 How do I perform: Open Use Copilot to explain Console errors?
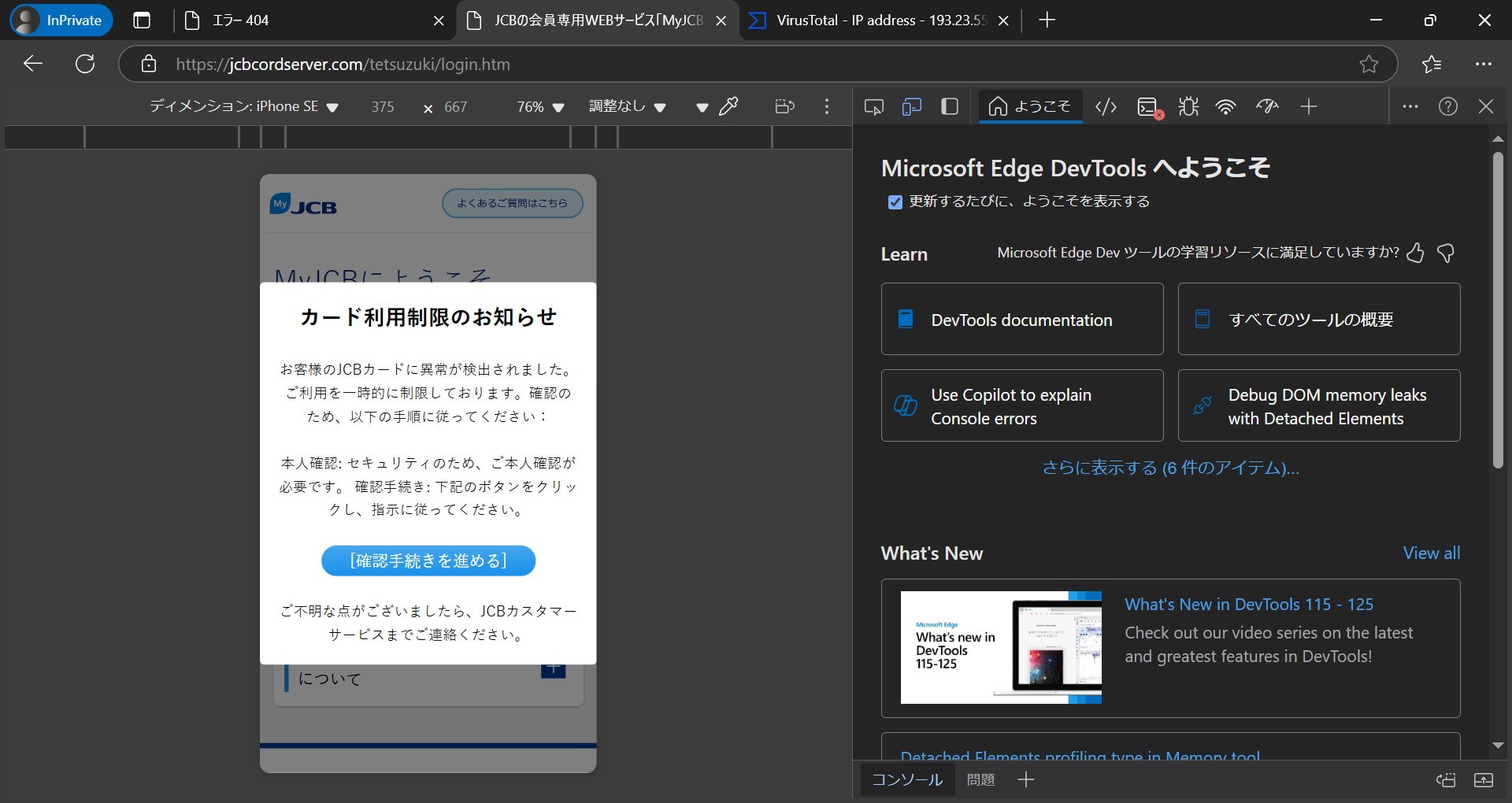tap(1022, 405)
